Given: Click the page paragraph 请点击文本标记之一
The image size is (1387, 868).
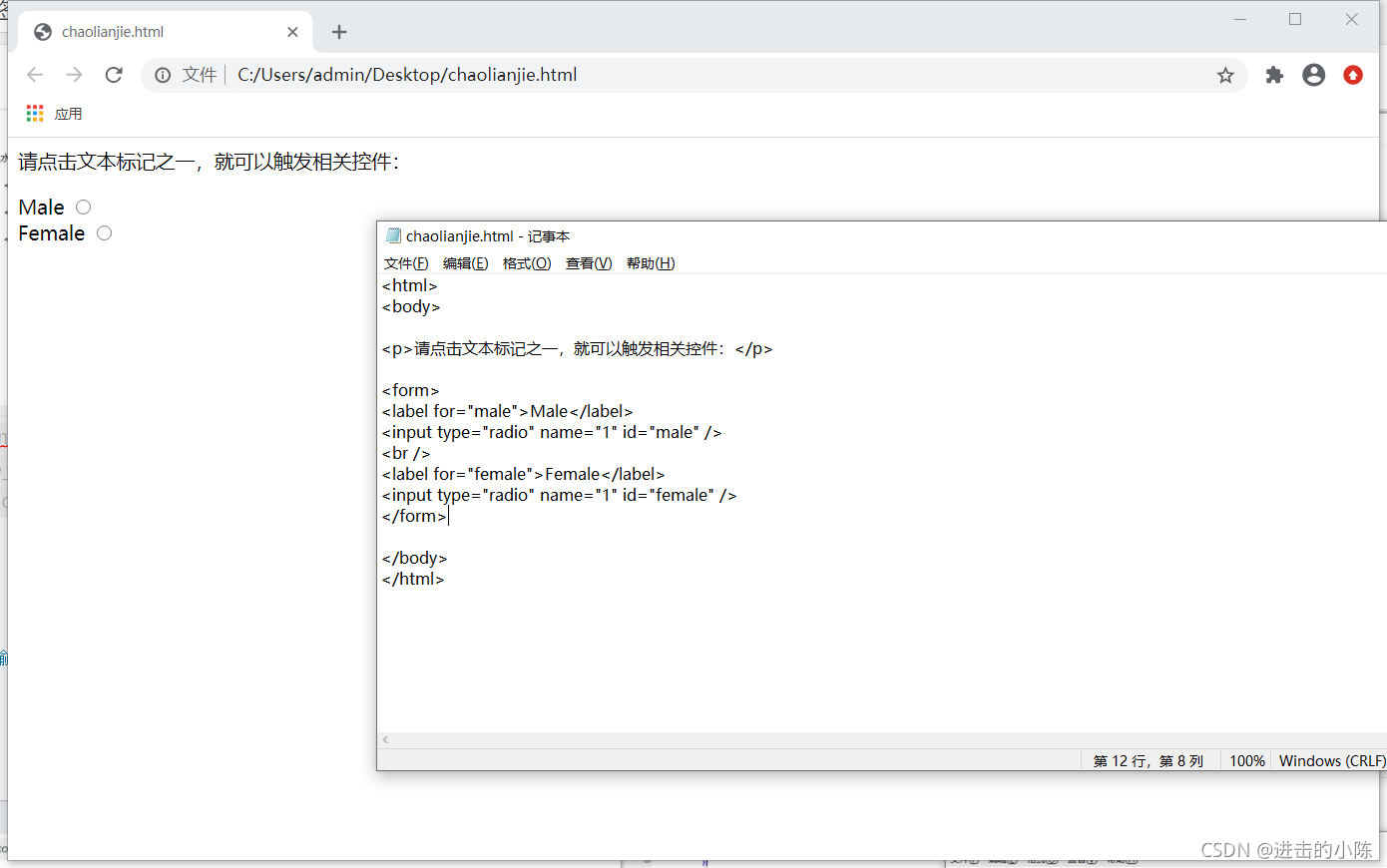Looking at the screenshot, I should click(209, 162).
